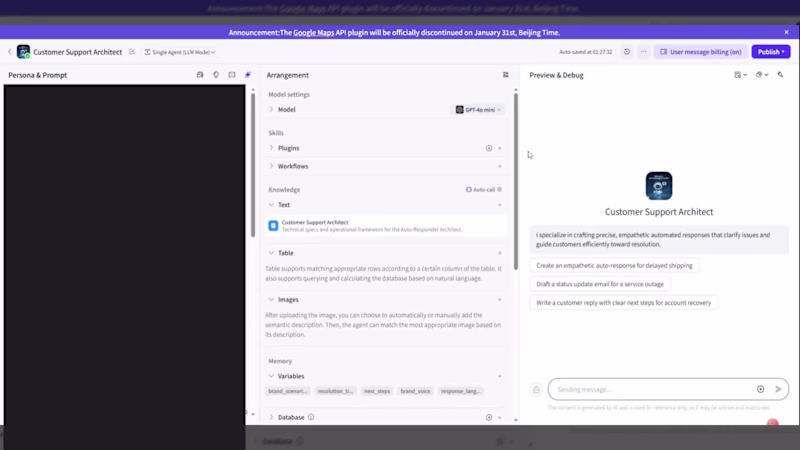This screenshot has height=450, width=800.
Task: Add table knowledge with the plus icon
Action: pyautogui.click(x=500, y=253)
